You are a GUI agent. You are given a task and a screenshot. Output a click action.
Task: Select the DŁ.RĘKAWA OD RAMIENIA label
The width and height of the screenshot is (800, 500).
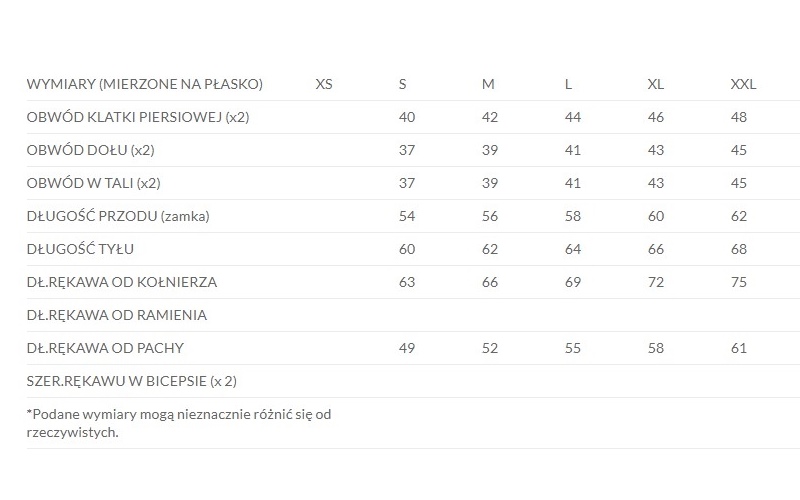tap(117, 315)
